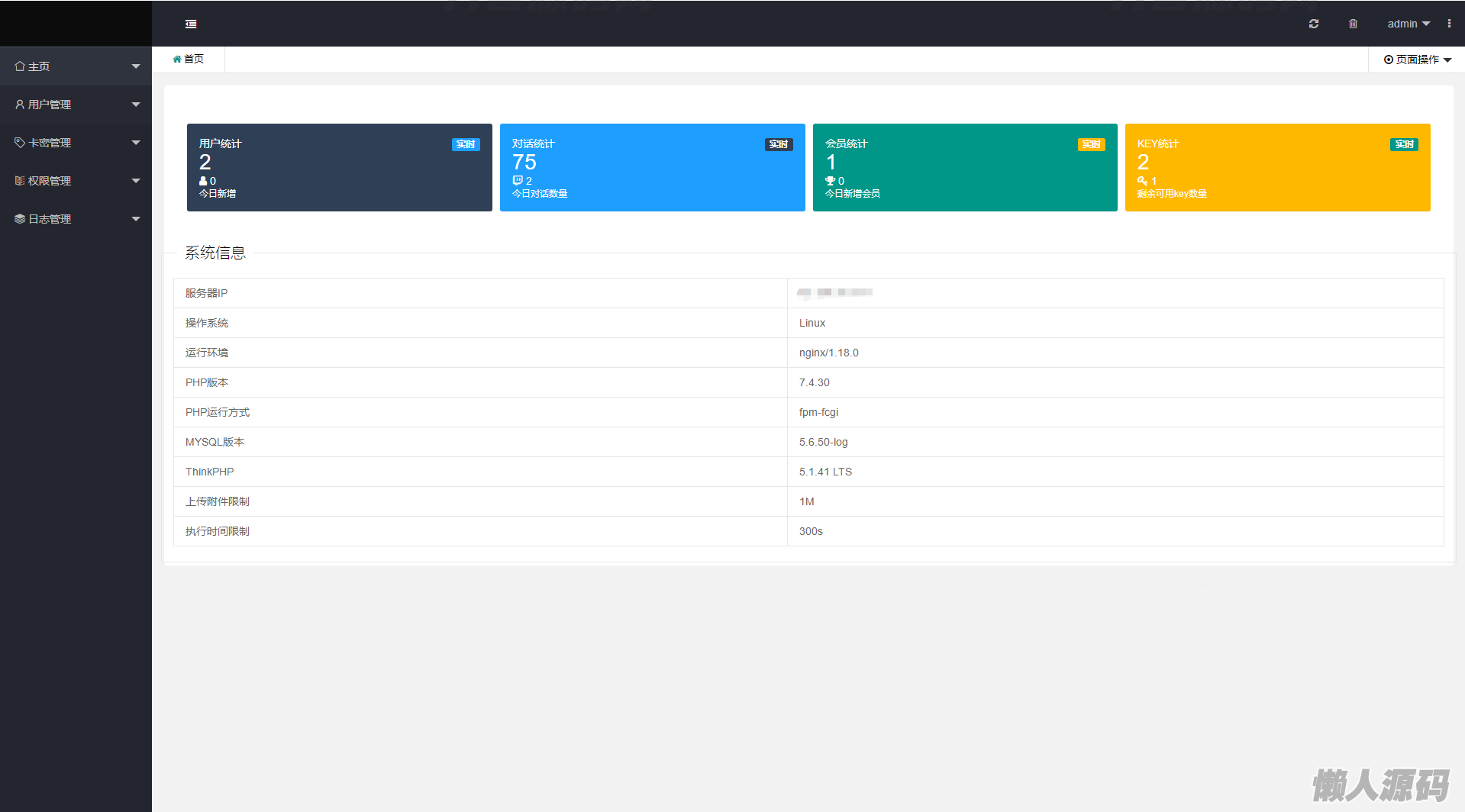Select the 日志管理 menu item

76,219
